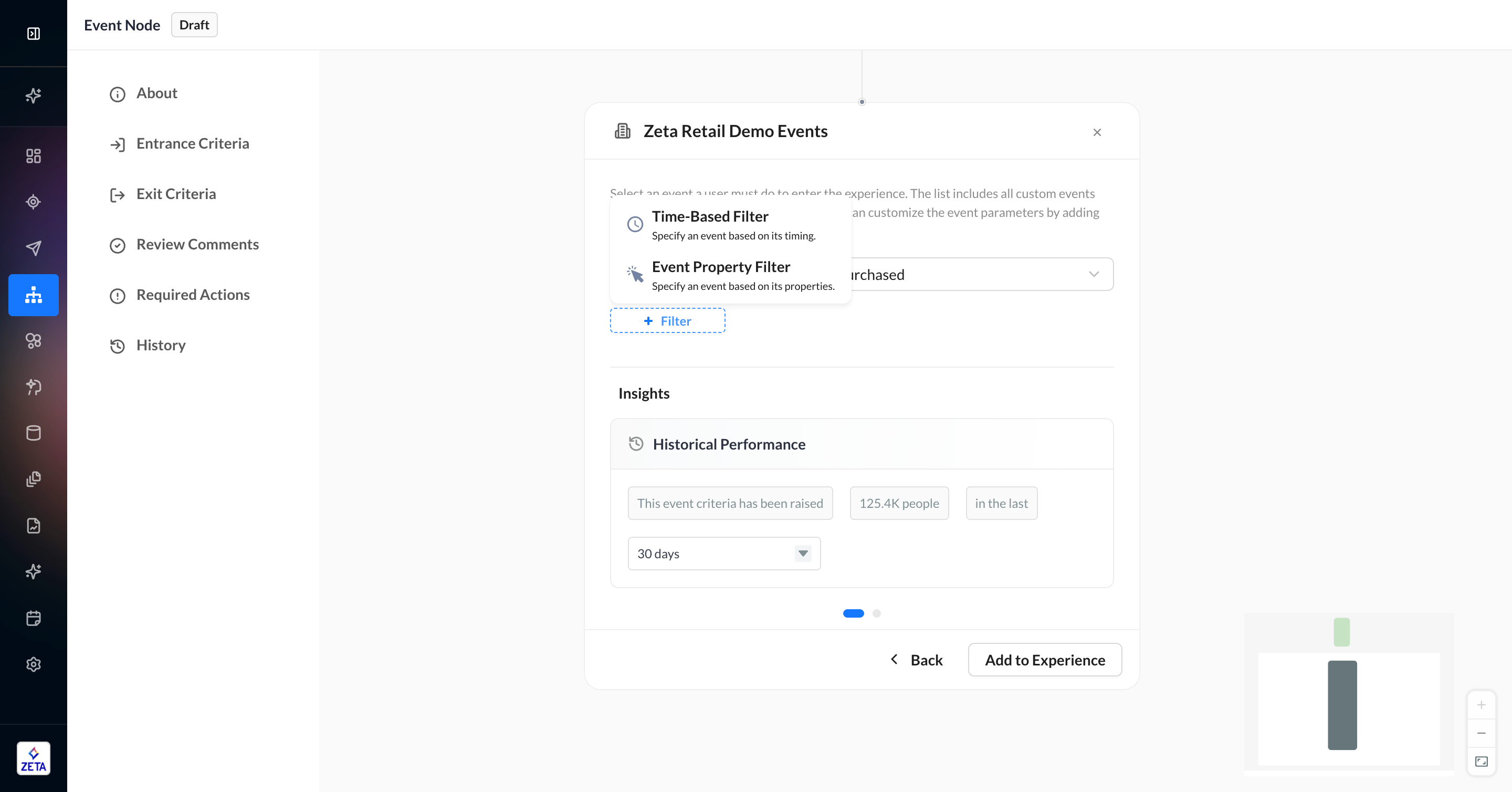Toggle the sidebar collapse icon
1512x792 pixels.
[x=34, y=34]
